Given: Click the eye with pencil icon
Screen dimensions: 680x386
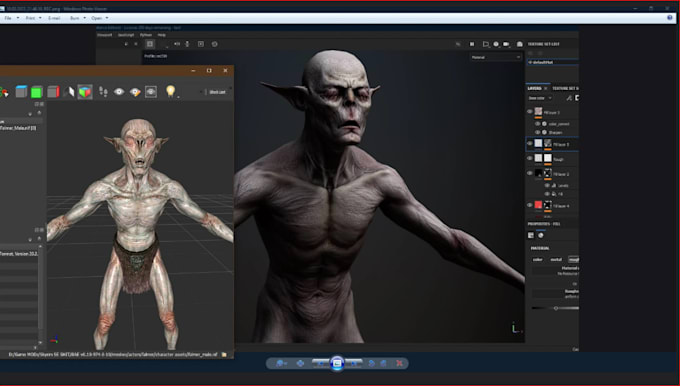Looking at the screenshot, I should coord(135,92).
